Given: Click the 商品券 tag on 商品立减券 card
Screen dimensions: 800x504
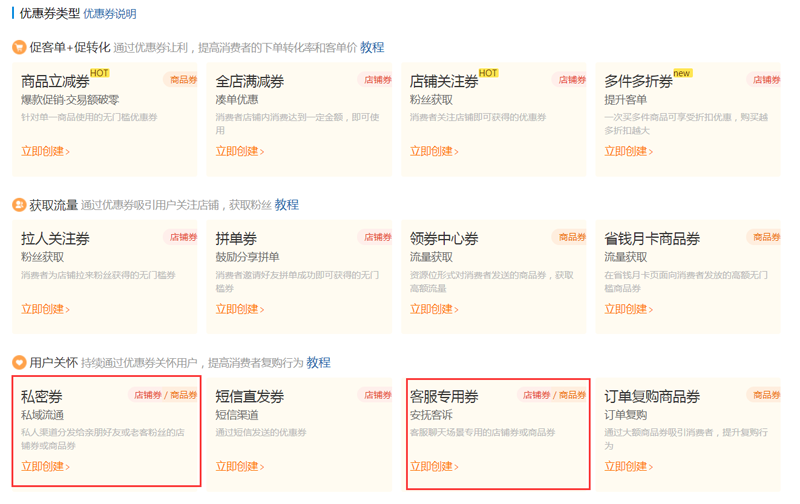Looking at the screenshot, I should click(x=181, y=80).
